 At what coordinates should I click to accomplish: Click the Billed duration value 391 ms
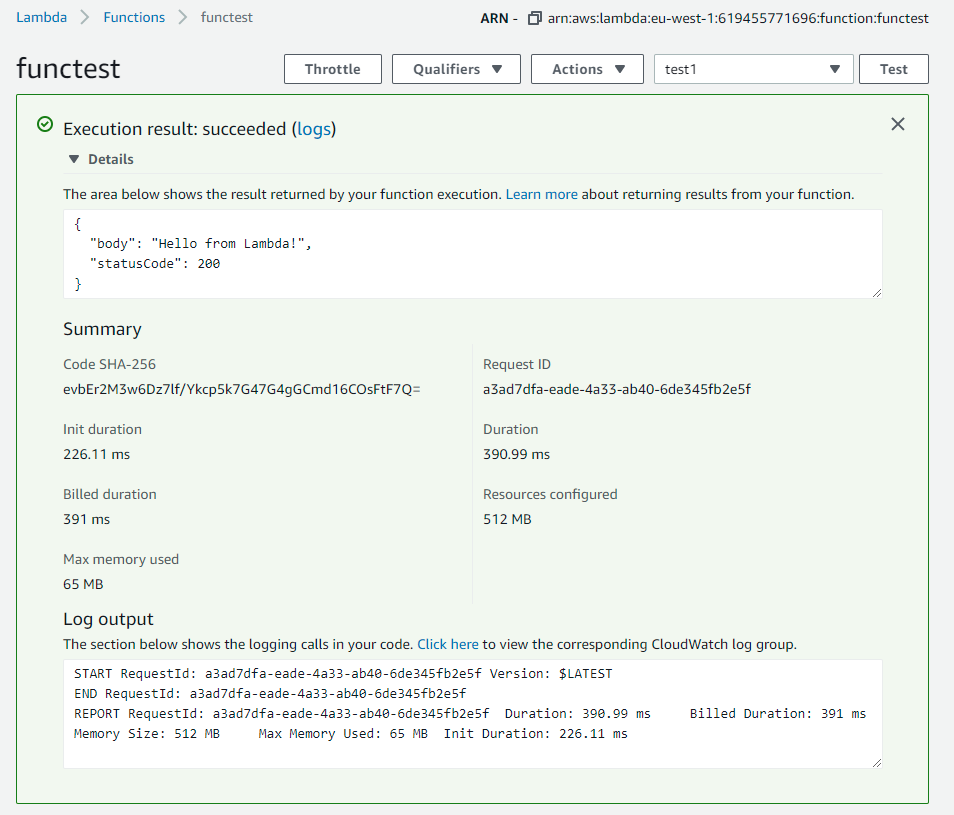86,519
